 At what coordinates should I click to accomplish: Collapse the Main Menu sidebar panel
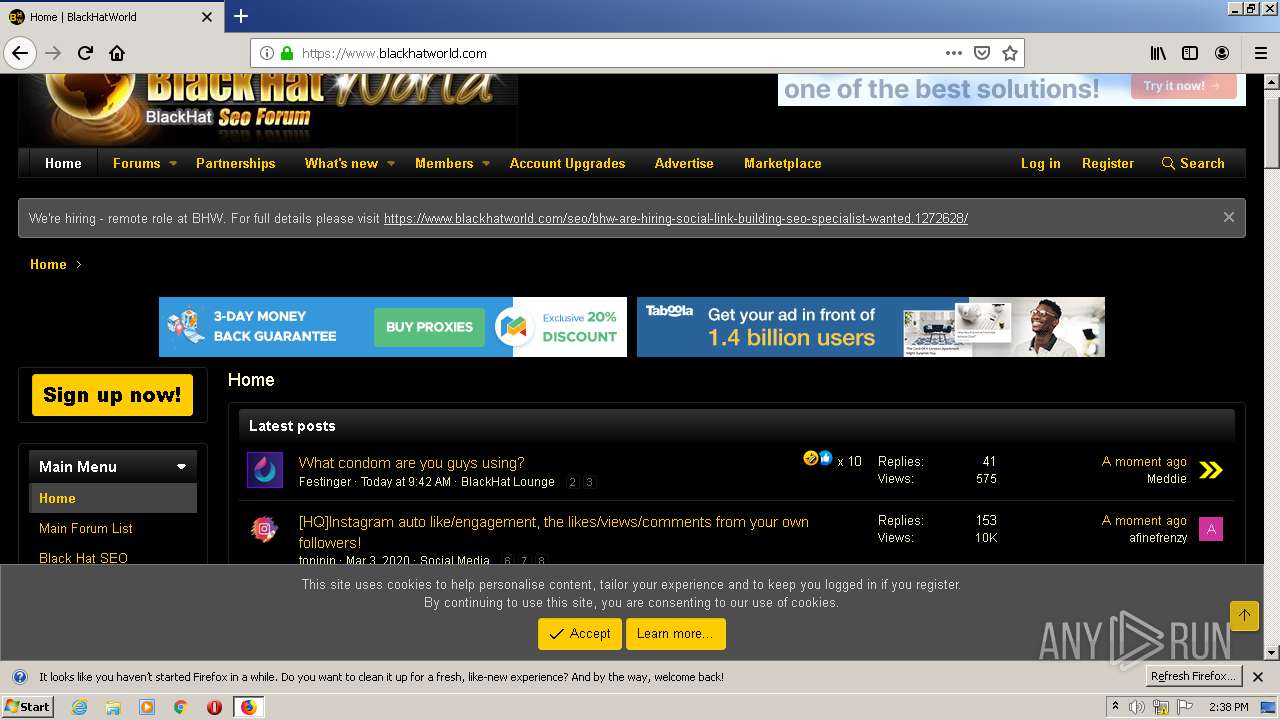tap(181, 467)
